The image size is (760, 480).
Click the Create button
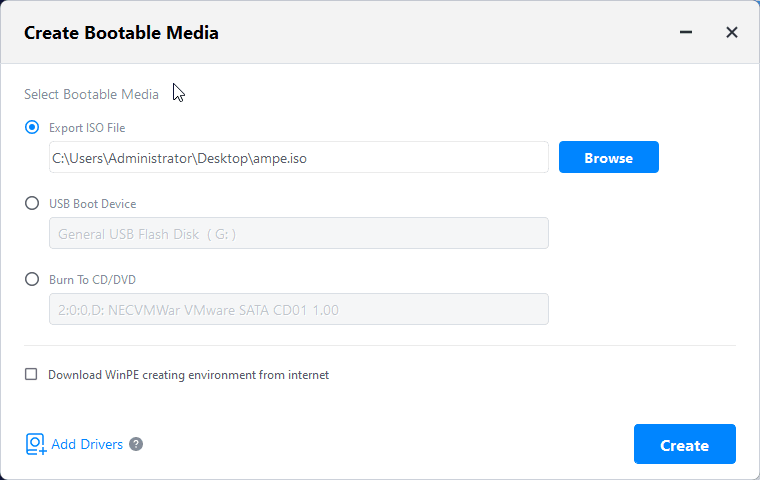pyautogui.click(x=684, y=445)
